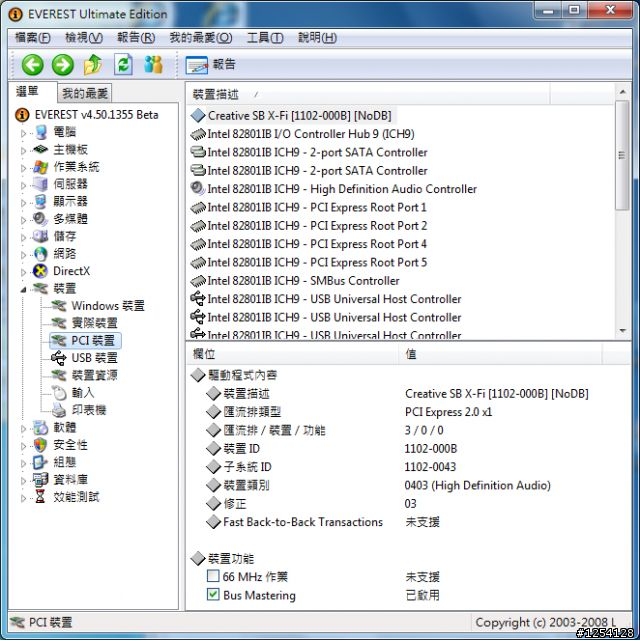Expand the 伺服器 tree node
Image resolution: width=640 pixels, height=641 pixels.
[23, 185]
